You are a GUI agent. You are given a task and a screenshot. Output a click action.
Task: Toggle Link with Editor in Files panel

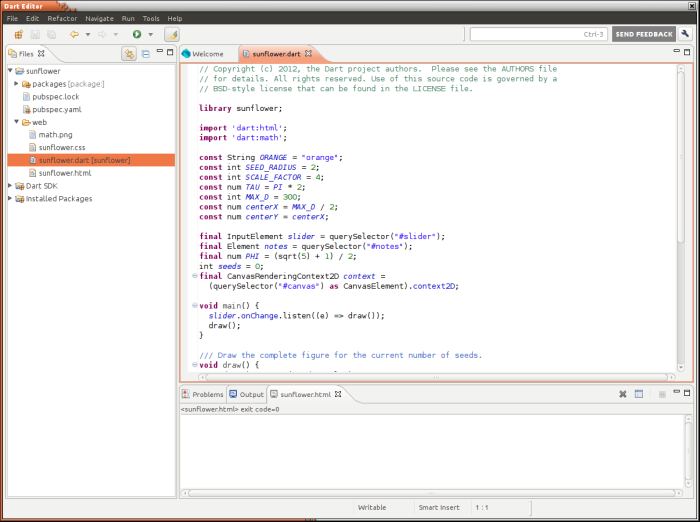(x=129, y=53)
